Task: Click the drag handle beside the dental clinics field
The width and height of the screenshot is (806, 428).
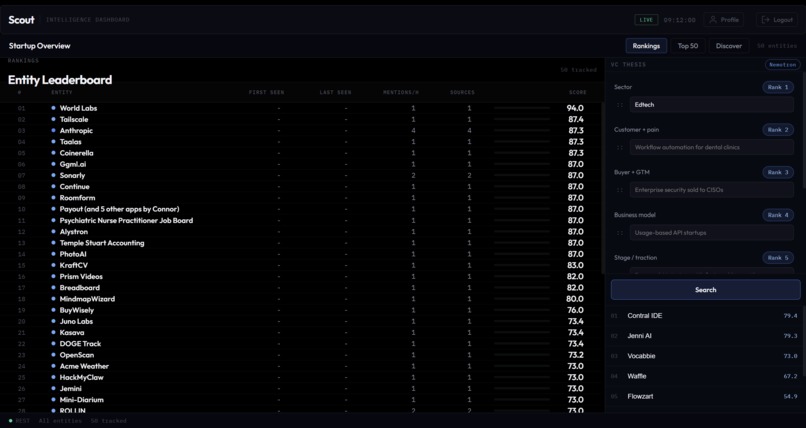Action: pyautogui.click(x=620, y=147)
